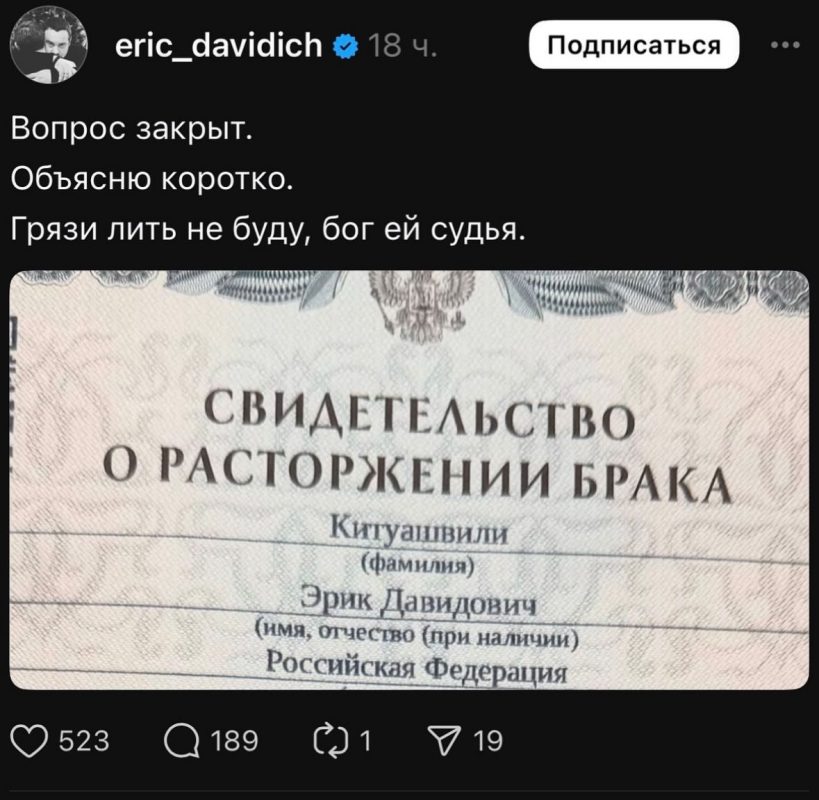Click the blue verified badge
Viewport: 819px width, 800px height.
click(346, 45)
